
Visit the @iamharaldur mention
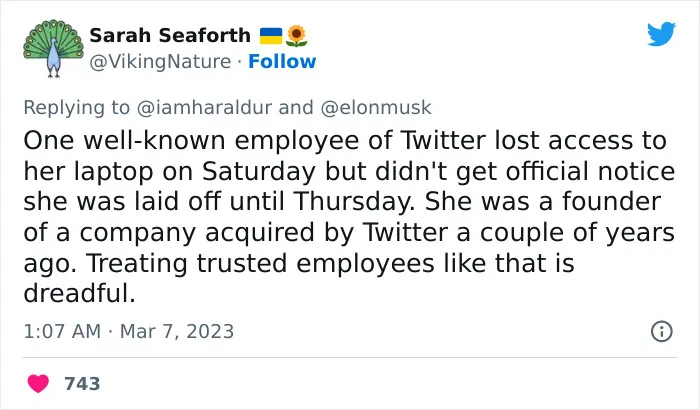(x=204, y=108)
